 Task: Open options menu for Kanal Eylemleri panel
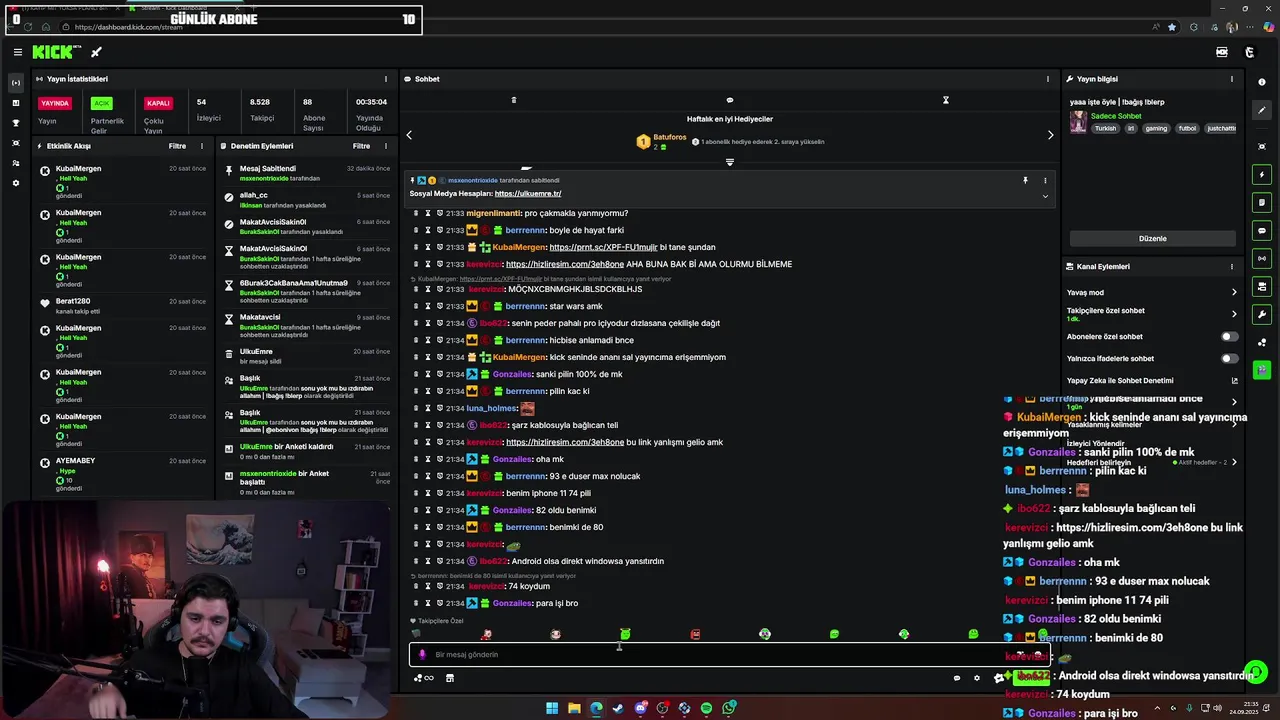point(1232,267)
